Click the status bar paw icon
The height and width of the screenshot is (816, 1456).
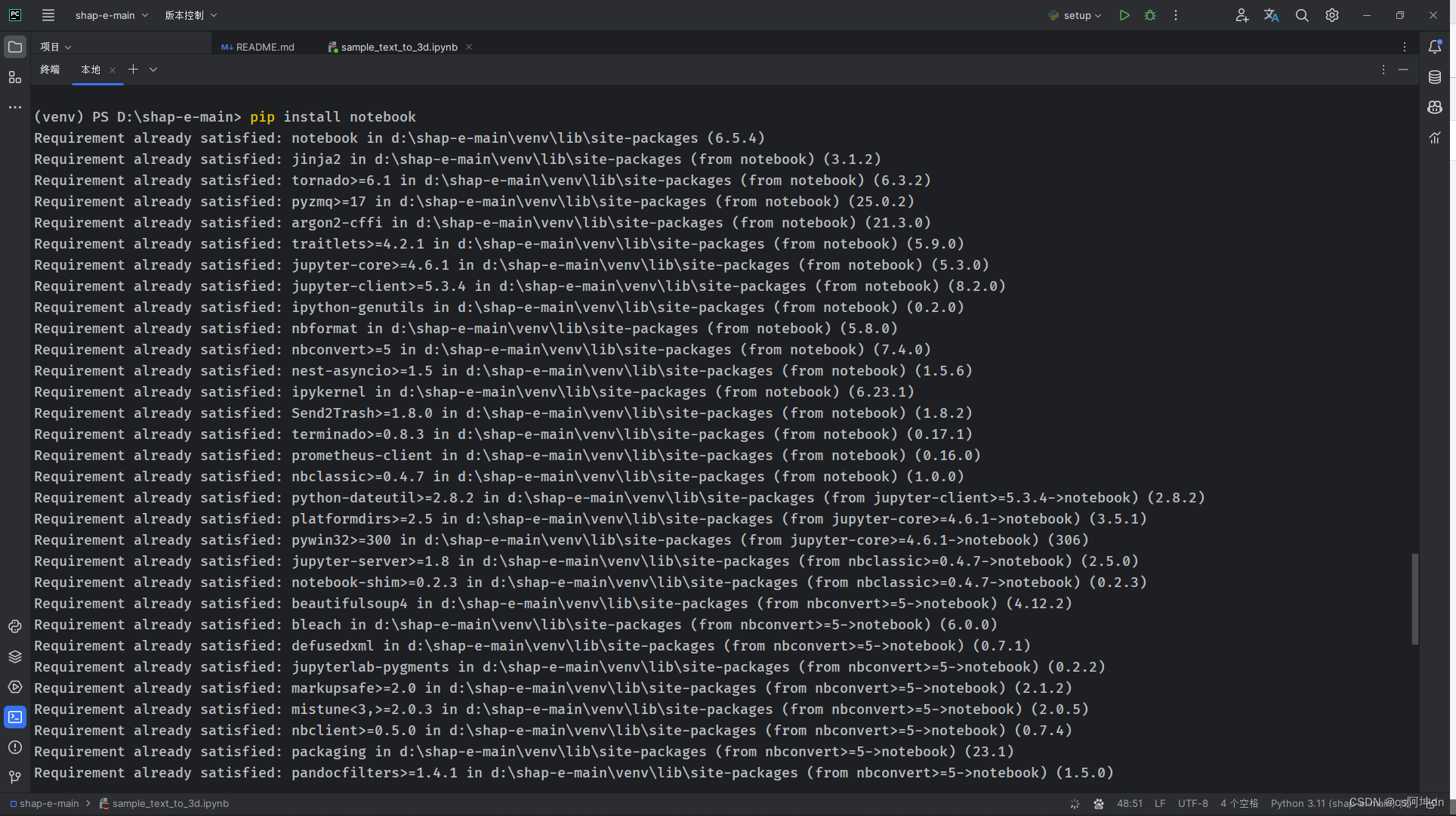(1099, 804)
